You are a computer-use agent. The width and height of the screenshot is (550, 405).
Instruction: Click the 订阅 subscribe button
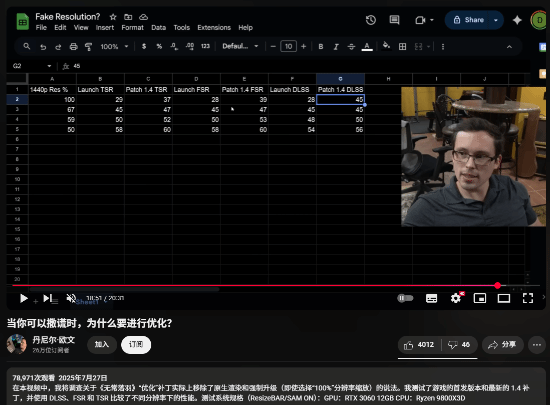point(136,344)
